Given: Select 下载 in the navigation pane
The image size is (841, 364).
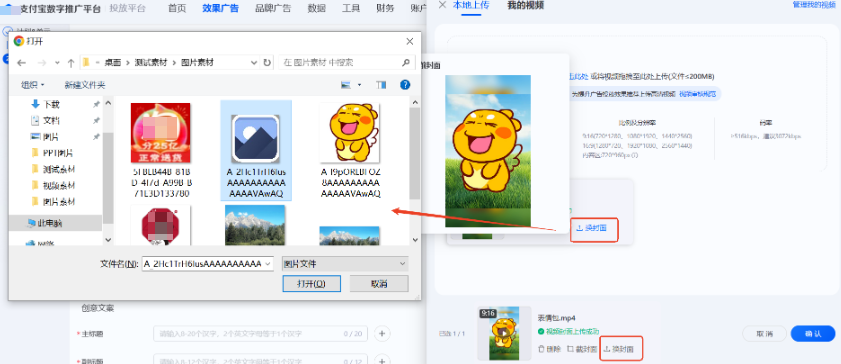Looking at the screenshot, I should (x=51, y=104).
